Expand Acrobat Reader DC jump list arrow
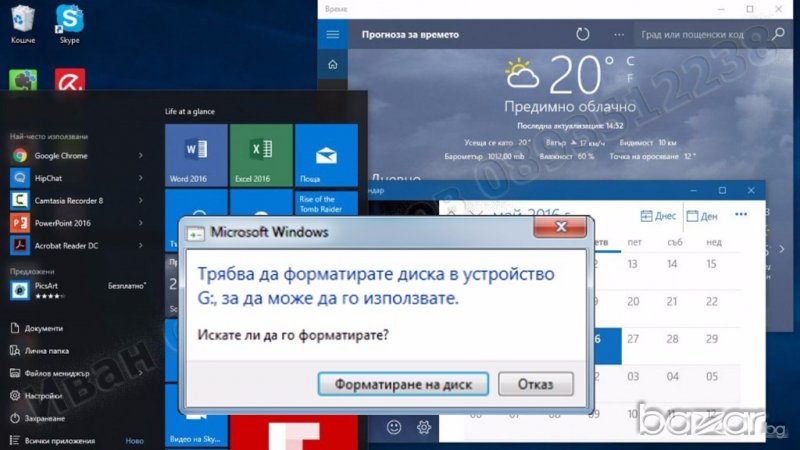800x450 pixels. tap(141, 245)
